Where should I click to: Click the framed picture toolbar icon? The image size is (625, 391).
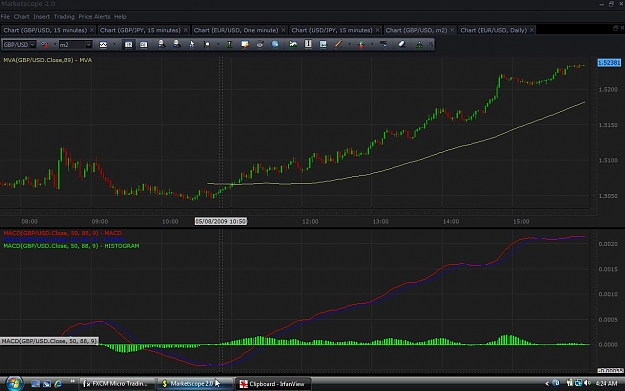point(323,44)
